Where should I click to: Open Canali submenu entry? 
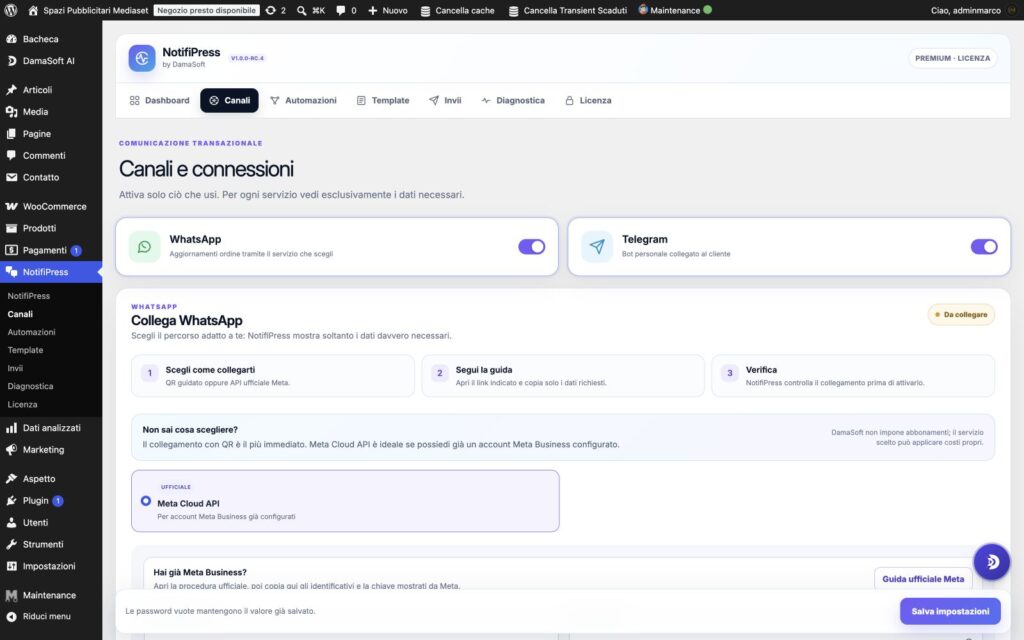[20, 314]
